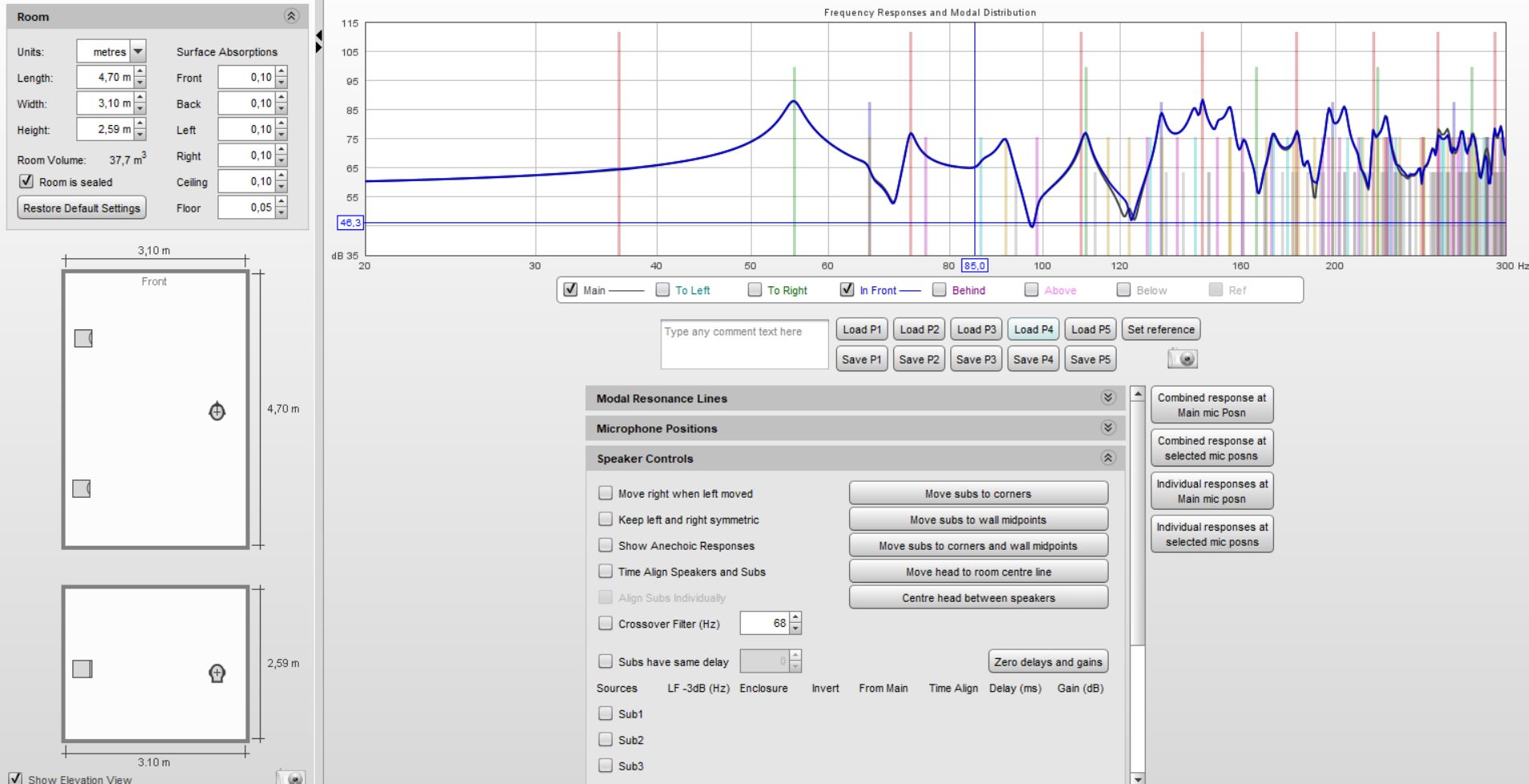Click Move subs to corners and wall midpoints
The height and width of the screenshot is (784, 1529).
(x=978, y=545)
